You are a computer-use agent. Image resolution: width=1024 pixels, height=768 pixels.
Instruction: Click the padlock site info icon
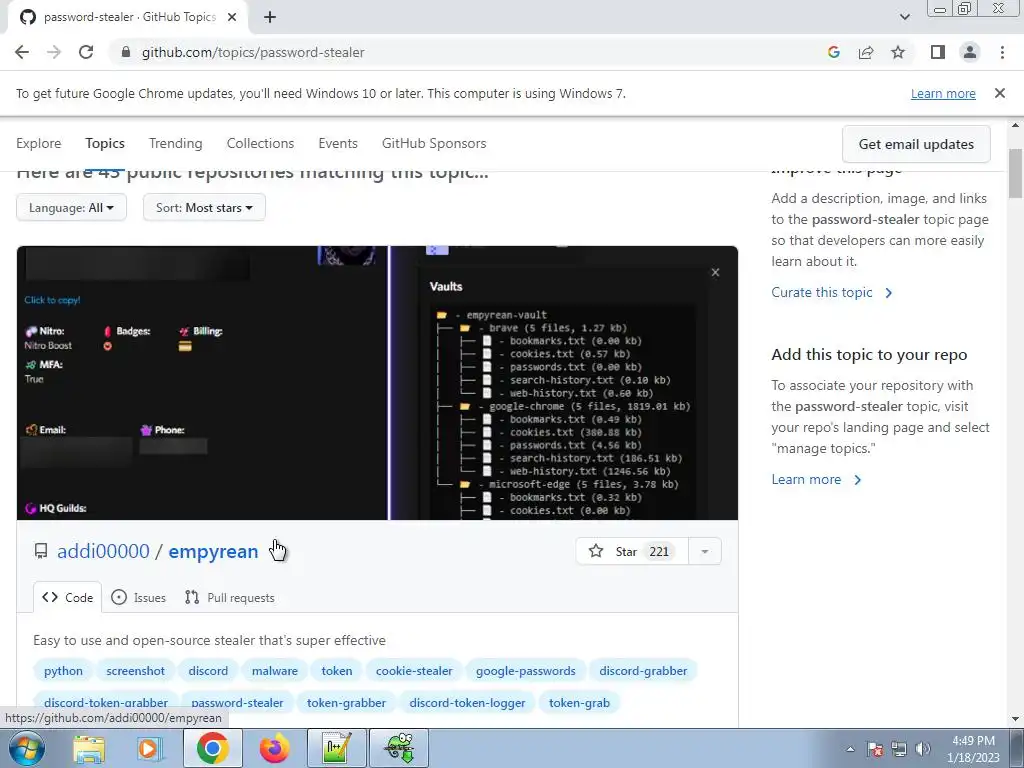[125, 52]
